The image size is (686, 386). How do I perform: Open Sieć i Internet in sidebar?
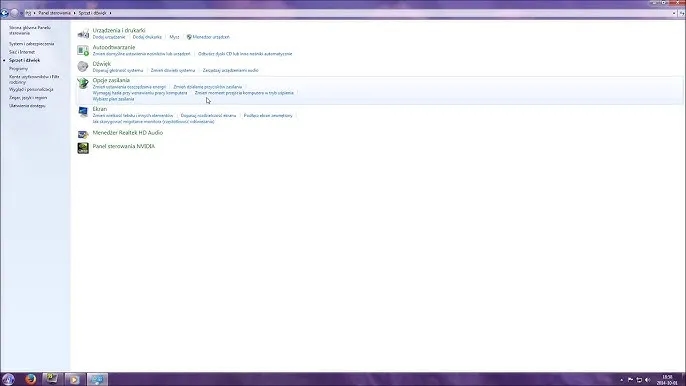pyautogui.click(x=22, y=52)
